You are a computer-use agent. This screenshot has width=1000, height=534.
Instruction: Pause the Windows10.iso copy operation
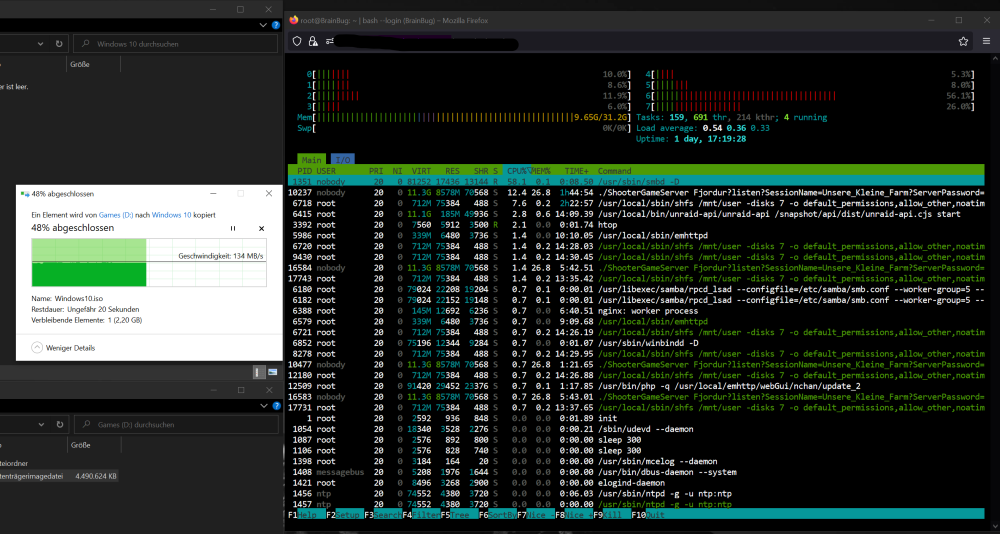[233, 228]
